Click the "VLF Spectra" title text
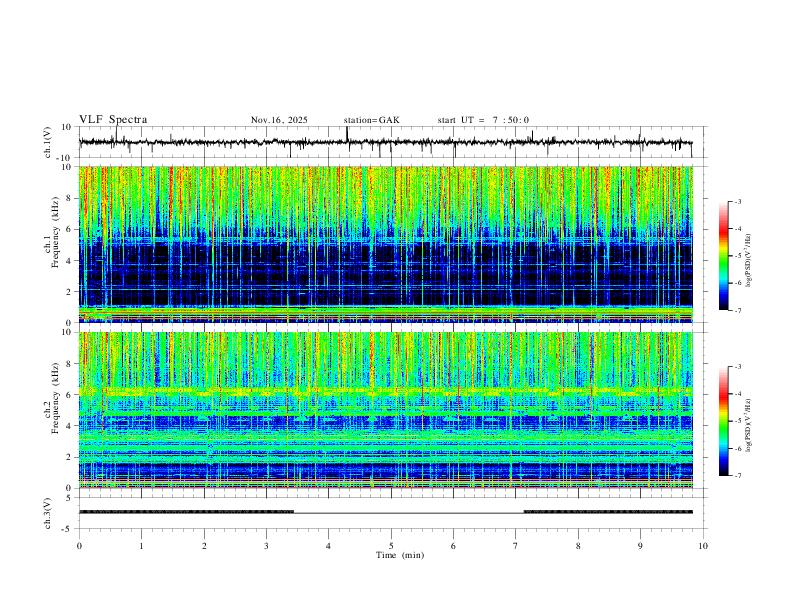The image size is (792, 612). pyautogui.click(x=113, y=120)
